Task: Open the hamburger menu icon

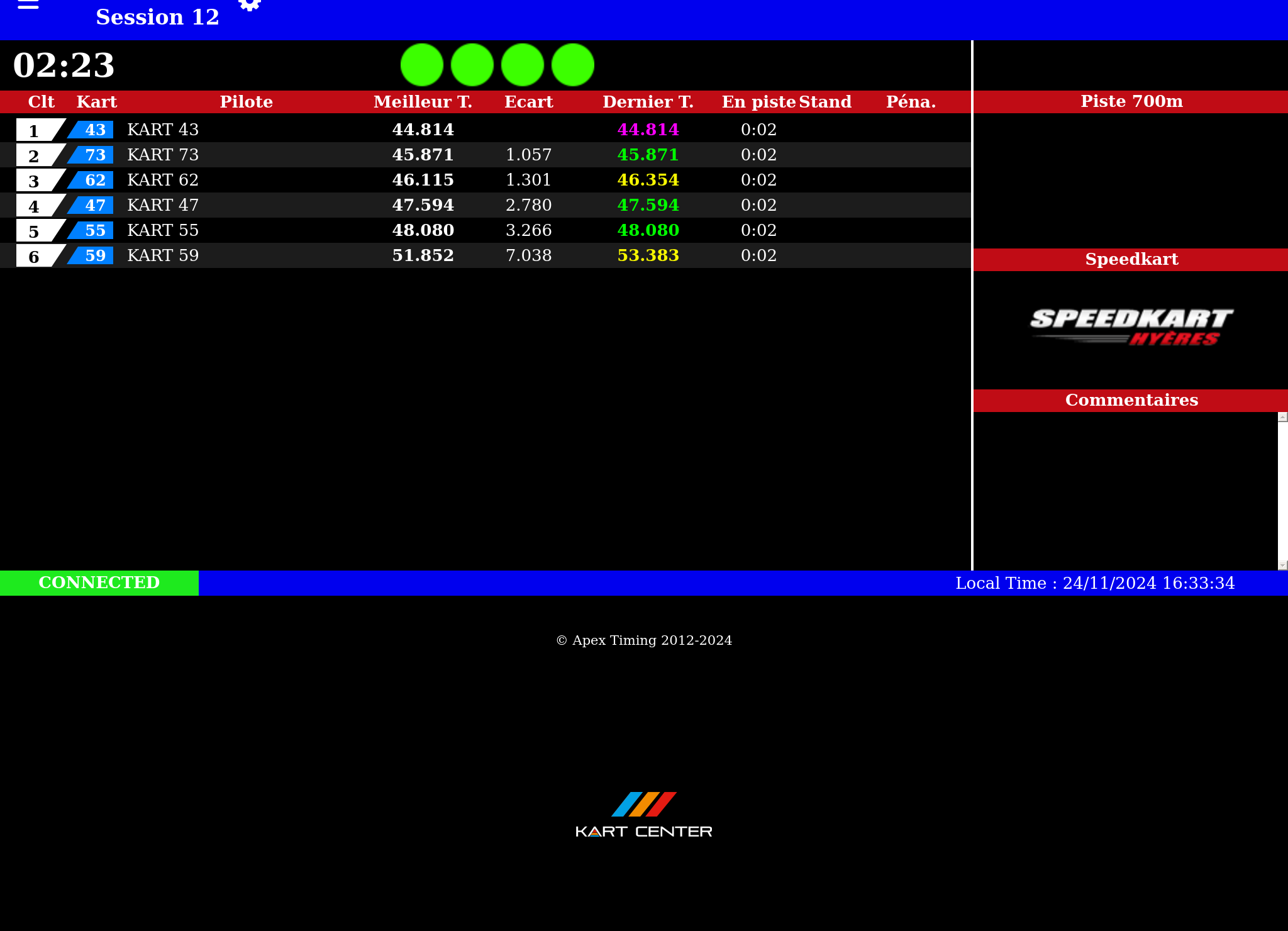Action: 28,5
